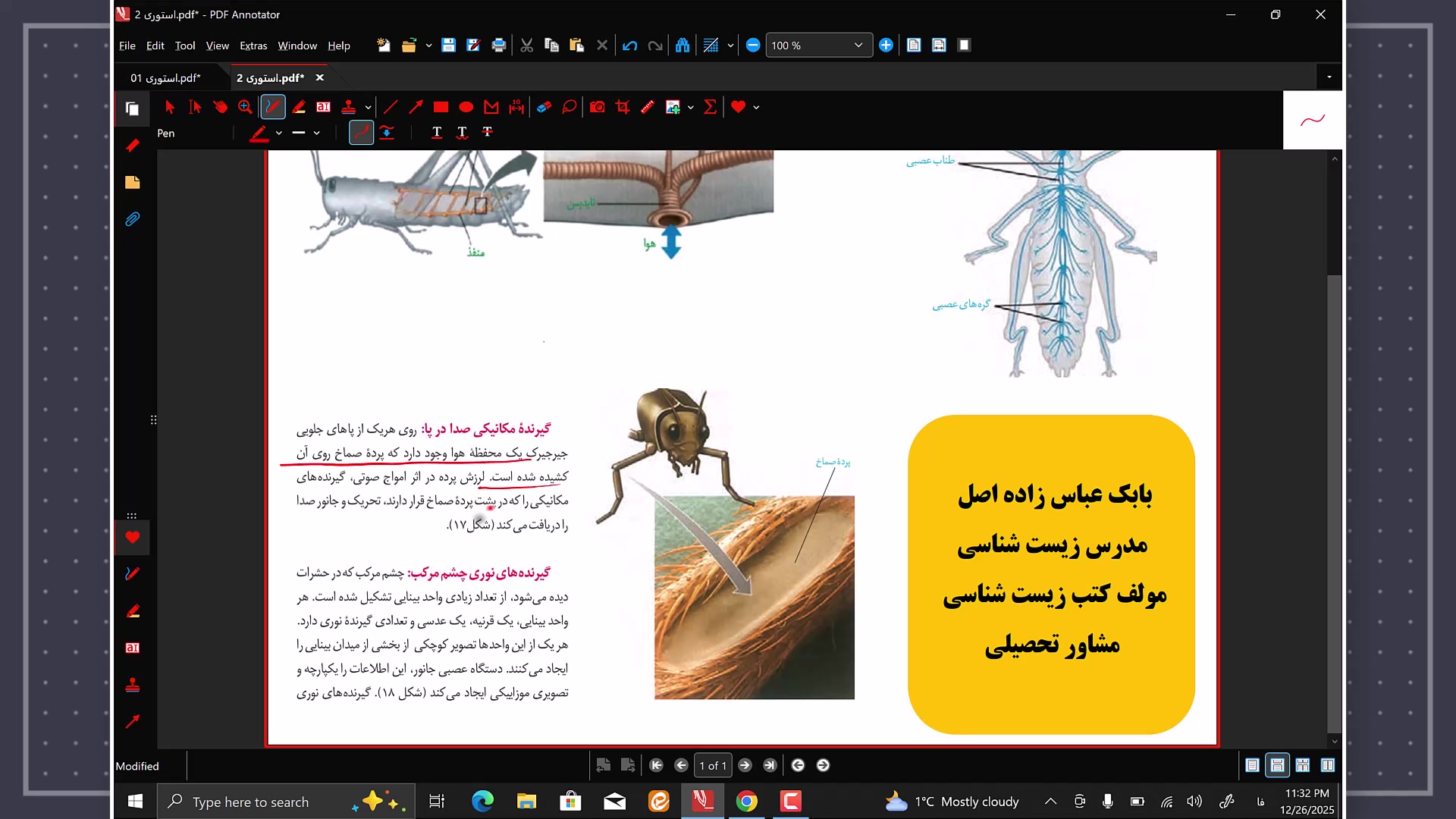1456x819 pixels.
Task: Select the Hand pan tool
Action: pyautogui.click(x=220, y=107)
